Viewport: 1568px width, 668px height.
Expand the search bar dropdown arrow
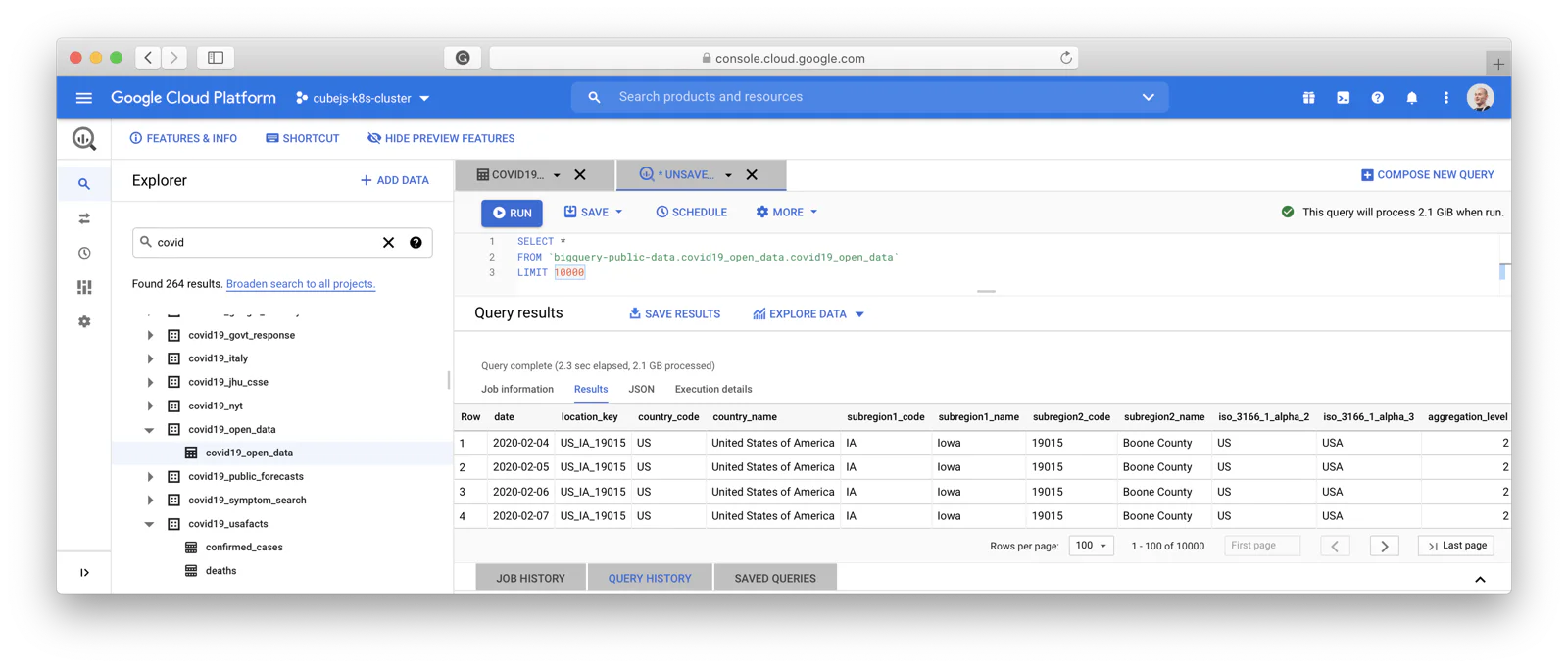pyautogui.click(x=1148, y=98)
